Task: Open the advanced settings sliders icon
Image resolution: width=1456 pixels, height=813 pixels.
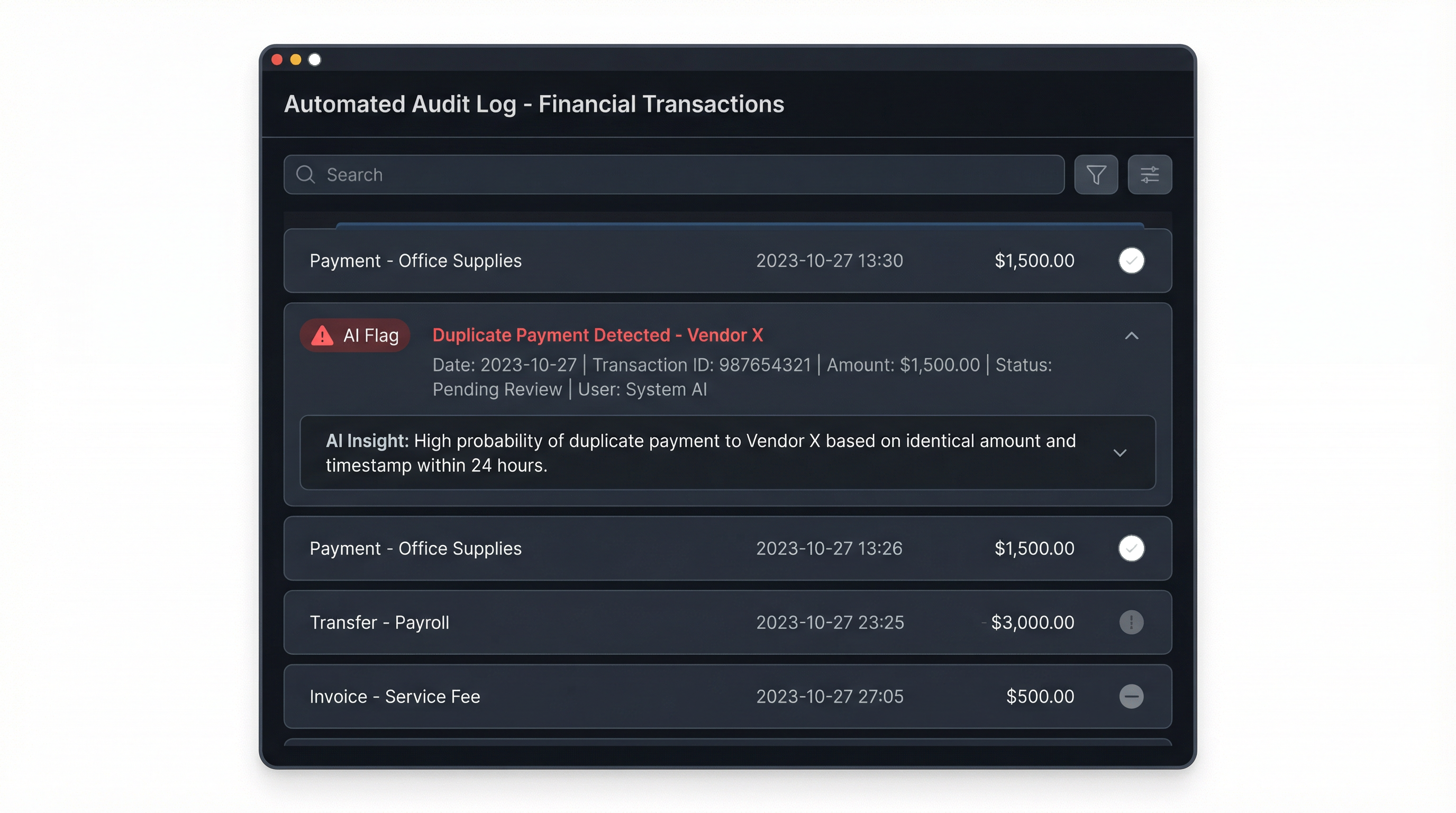Action: [x=1150, y=174]
